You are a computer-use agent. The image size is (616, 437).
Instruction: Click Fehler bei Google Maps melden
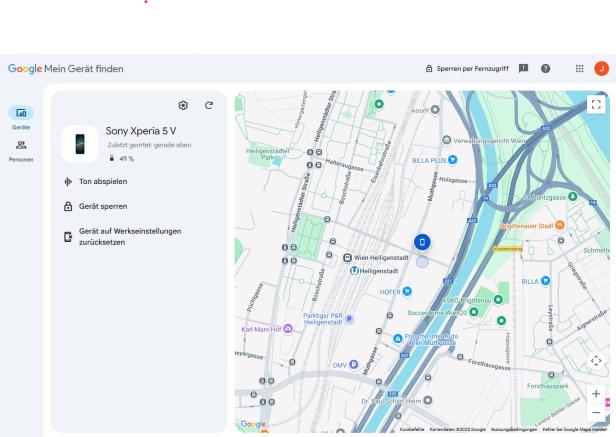click(575, 430)
